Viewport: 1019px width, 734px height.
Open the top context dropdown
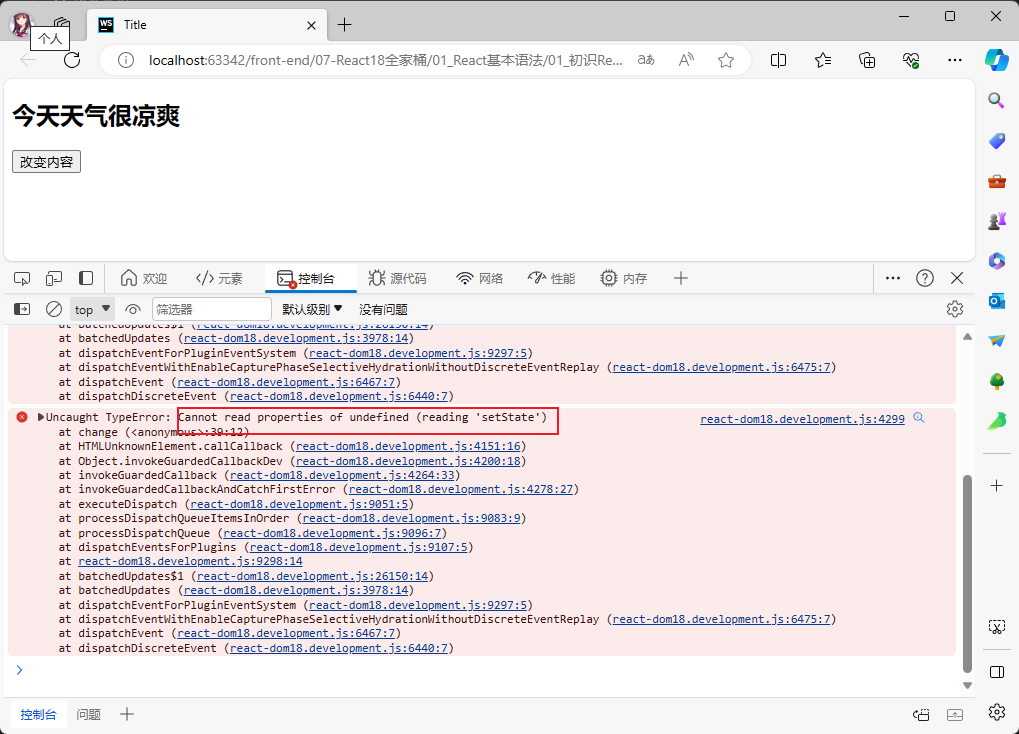[x=92, y=309]
